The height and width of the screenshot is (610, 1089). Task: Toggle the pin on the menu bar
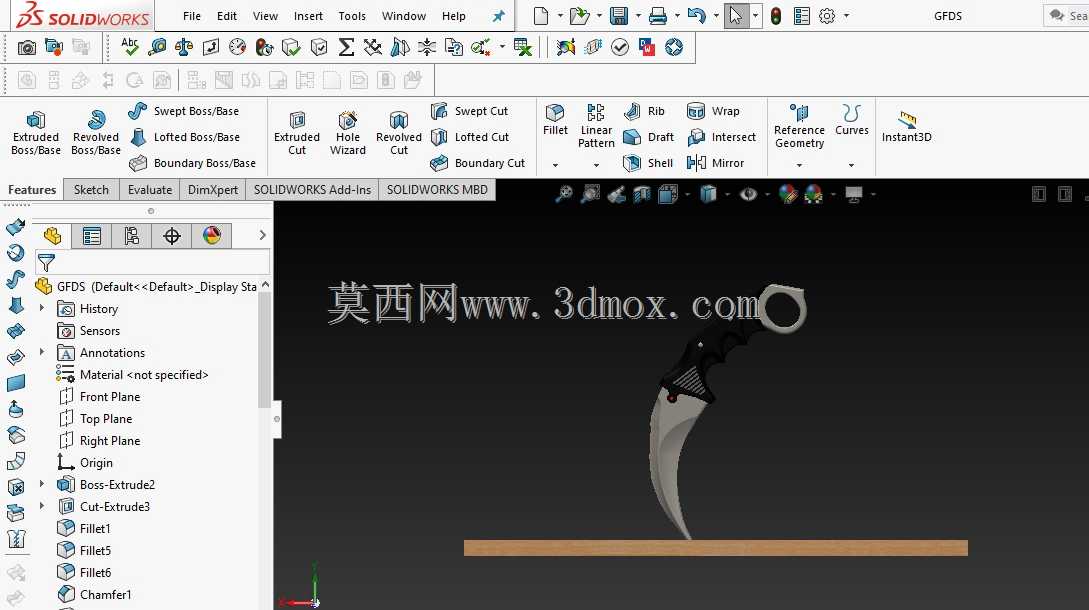point(499,16)
